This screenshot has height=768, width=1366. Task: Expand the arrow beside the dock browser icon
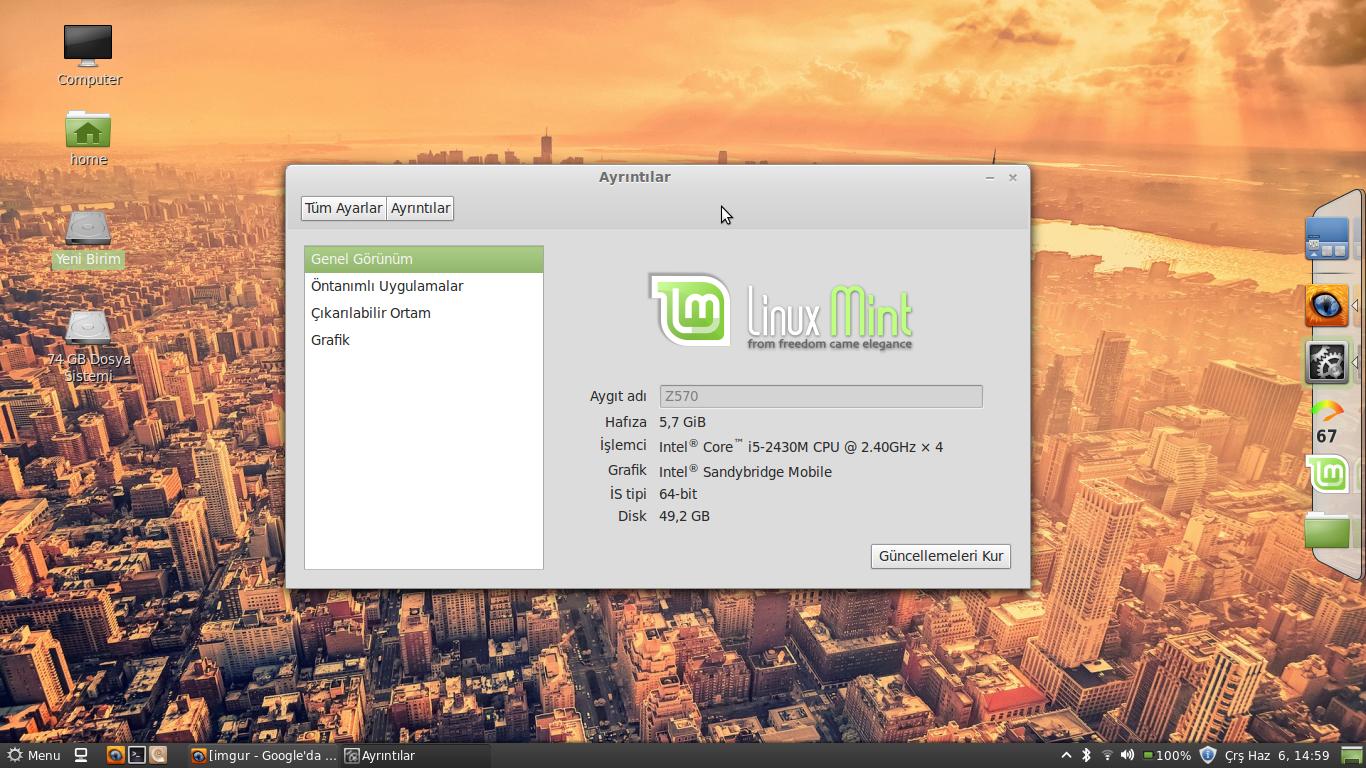1355,305
